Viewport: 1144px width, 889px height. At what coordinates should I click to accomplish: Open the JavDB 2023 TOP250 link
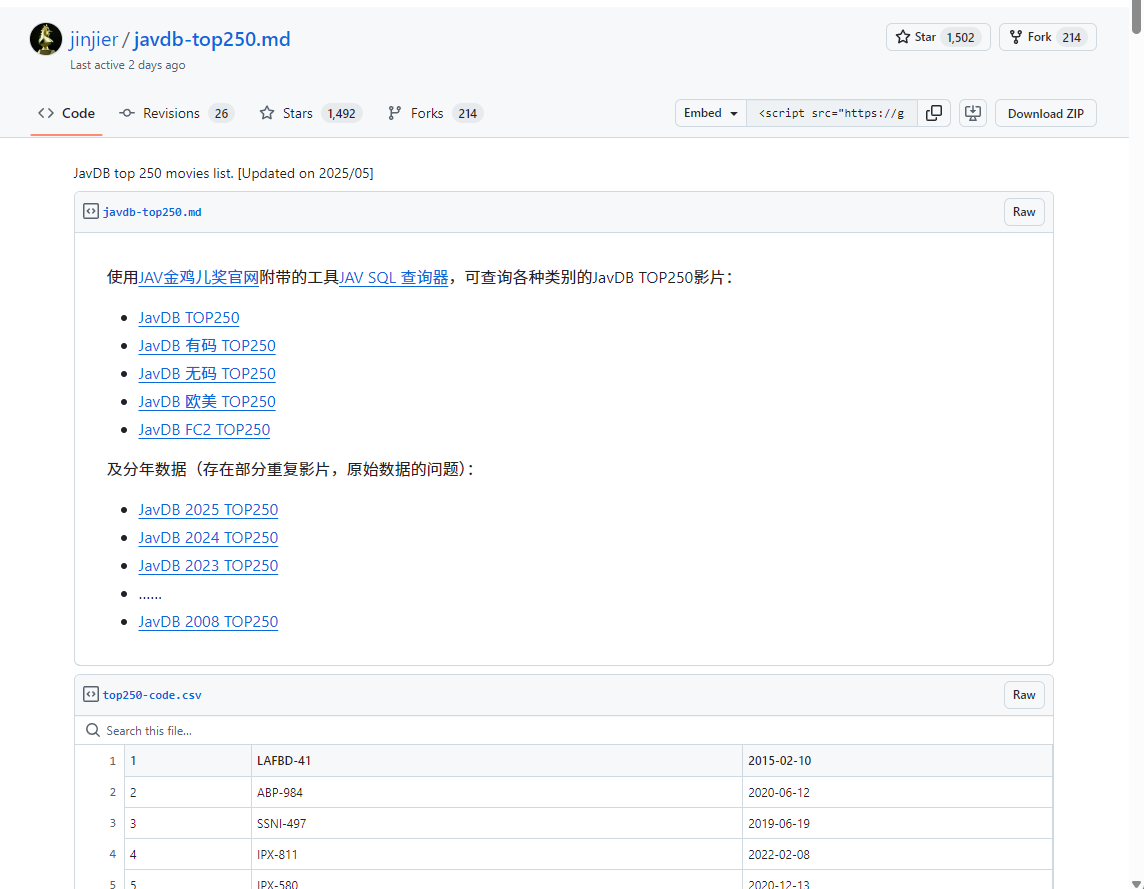click(208, 566)
